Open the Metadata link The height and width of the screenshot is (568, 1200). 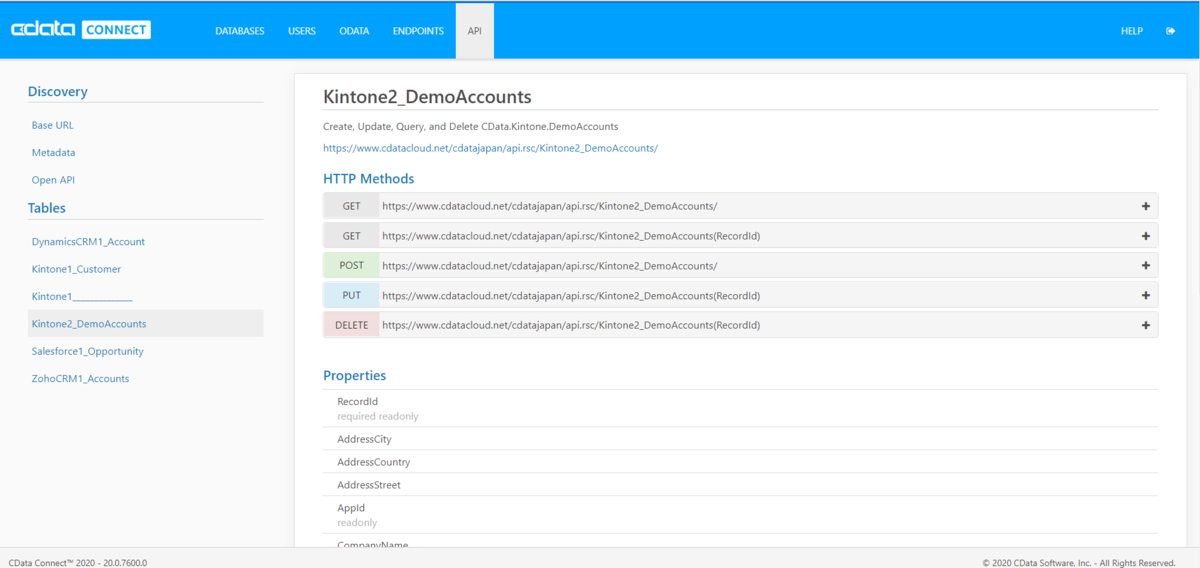(x=53, y=153)
